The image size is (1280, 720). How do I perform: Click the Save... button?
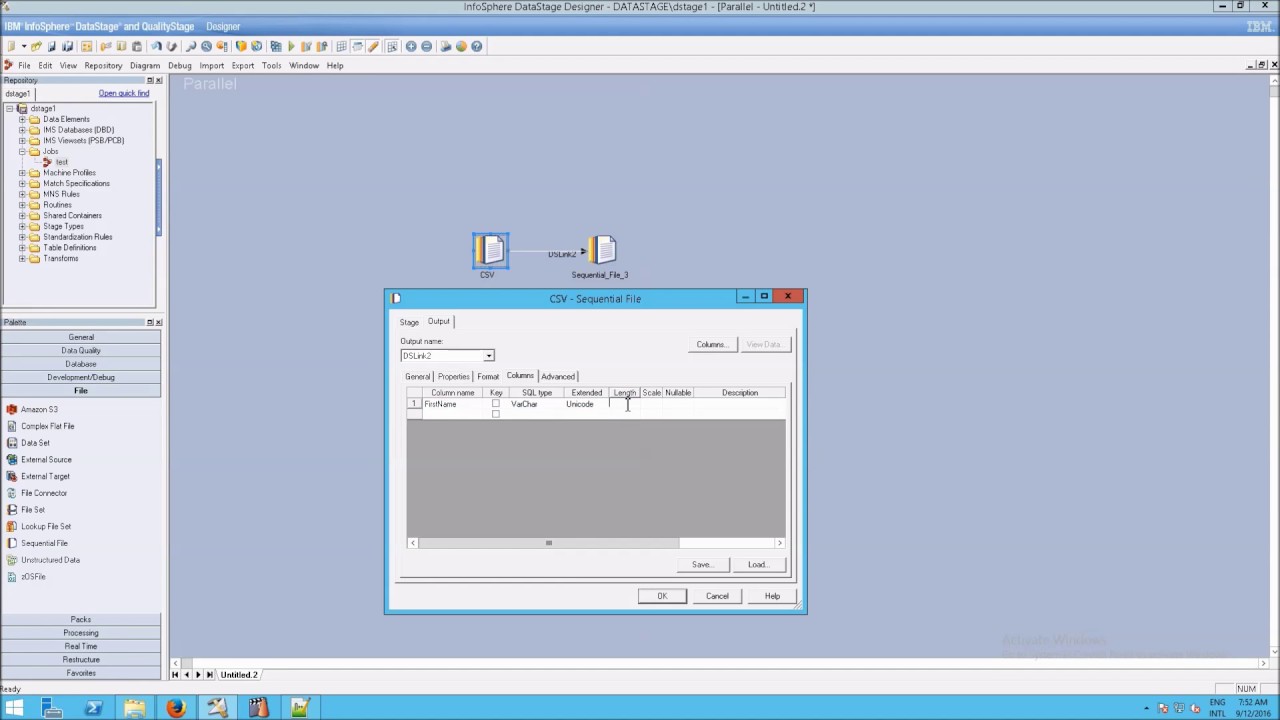coord(701,565)
